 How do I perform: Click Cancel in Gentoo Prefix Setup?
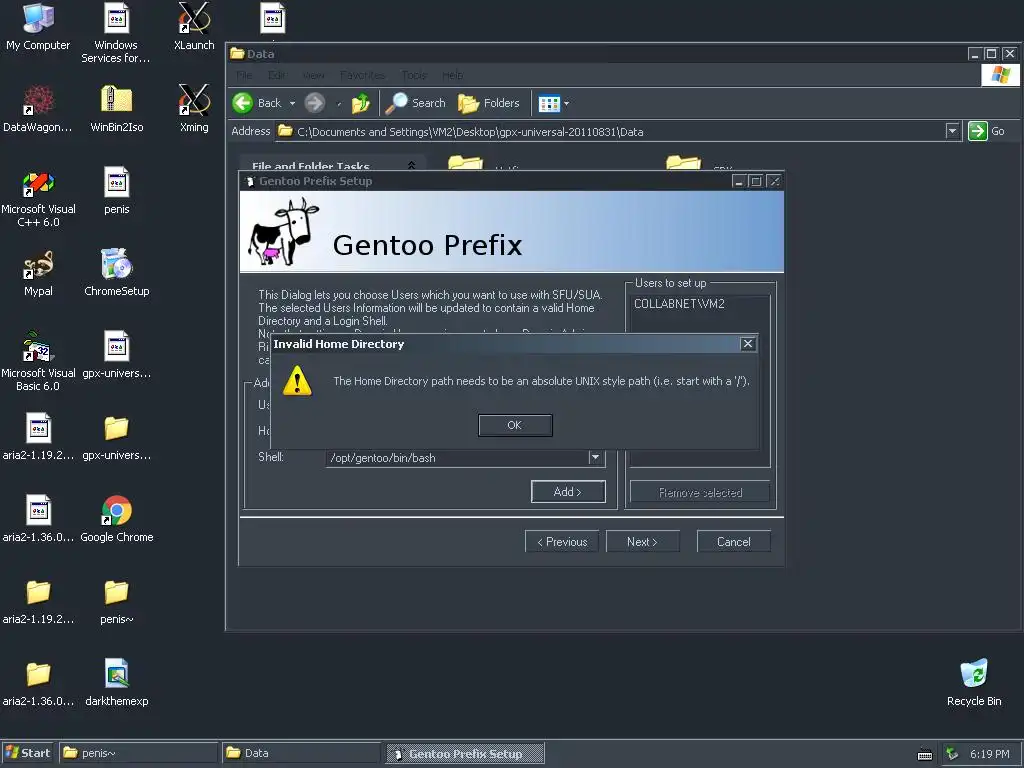click(733, 541)
